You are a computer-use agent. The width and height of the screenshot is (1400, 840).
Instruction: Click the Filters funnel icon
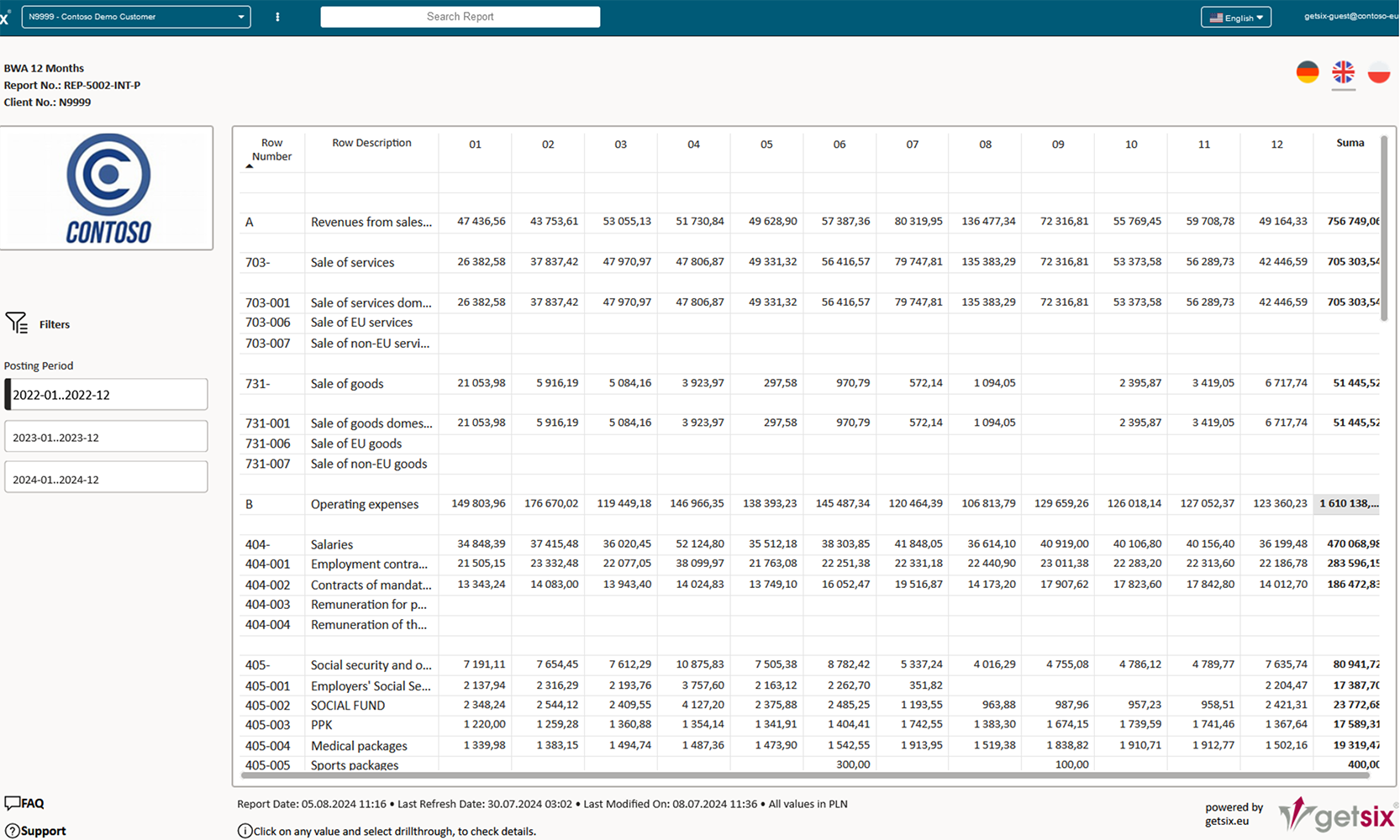click(16, 323)
